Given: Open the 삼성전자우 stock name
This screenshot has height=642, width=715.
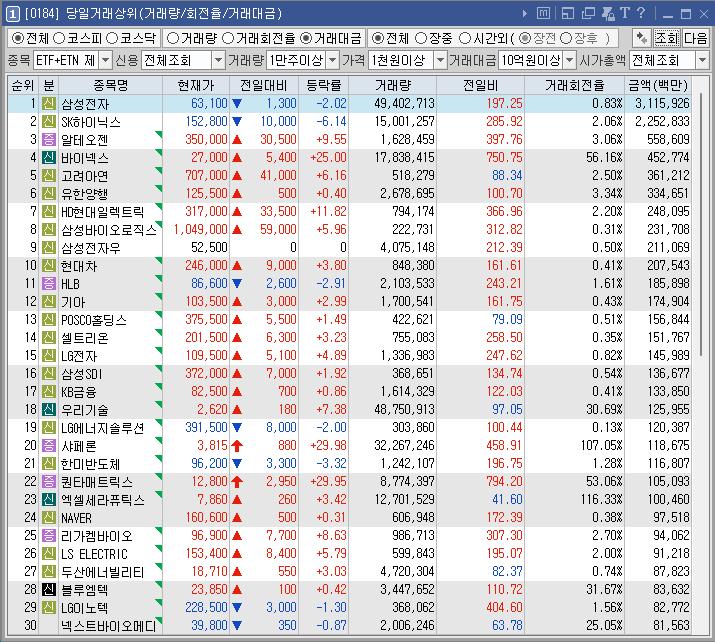Looking at the screenshot, I should pyautogui.click(x=91, y=248).
